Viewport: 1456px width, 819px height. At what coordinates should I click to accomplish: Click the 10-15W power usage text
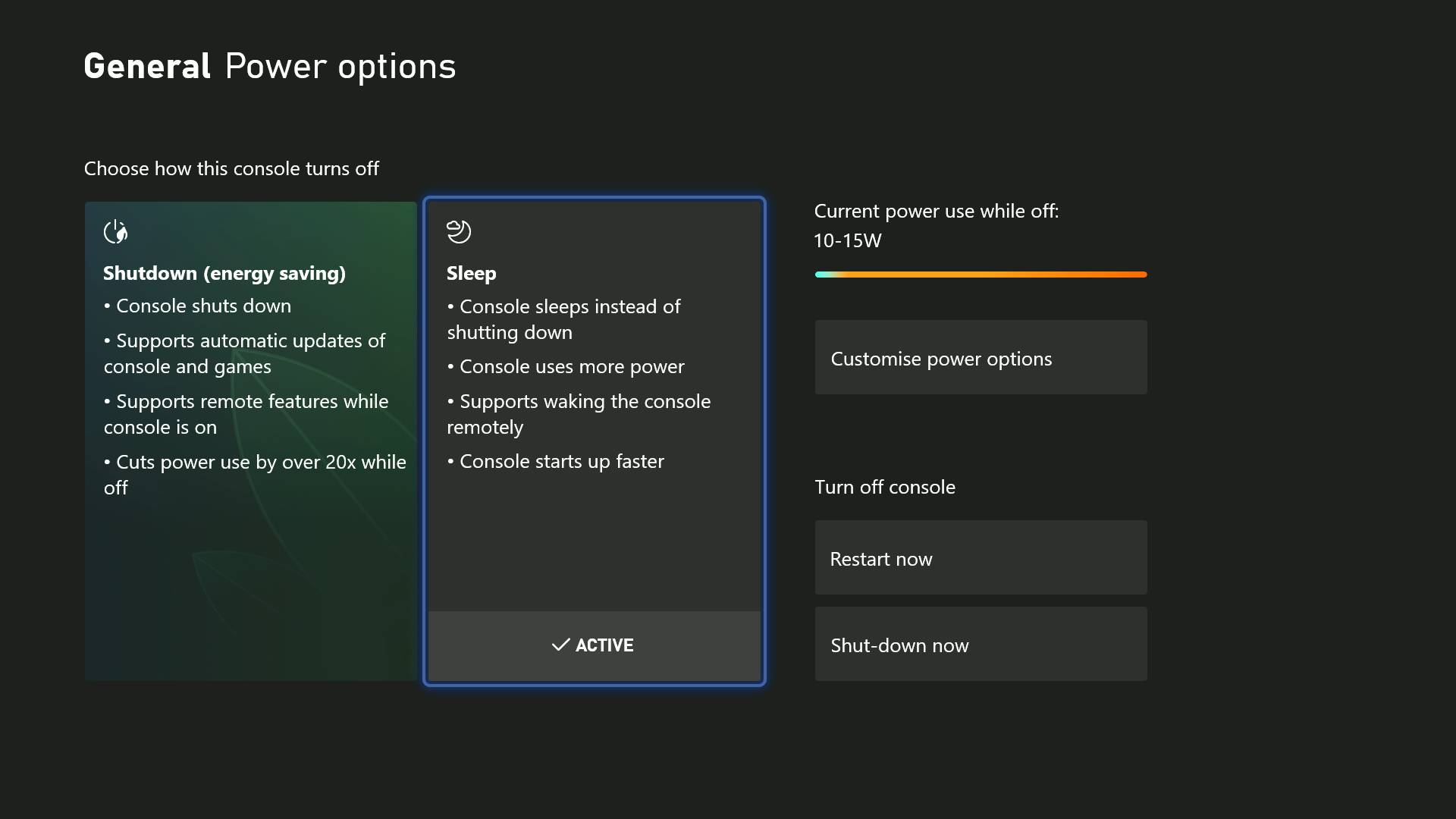(x=847, y=240)
